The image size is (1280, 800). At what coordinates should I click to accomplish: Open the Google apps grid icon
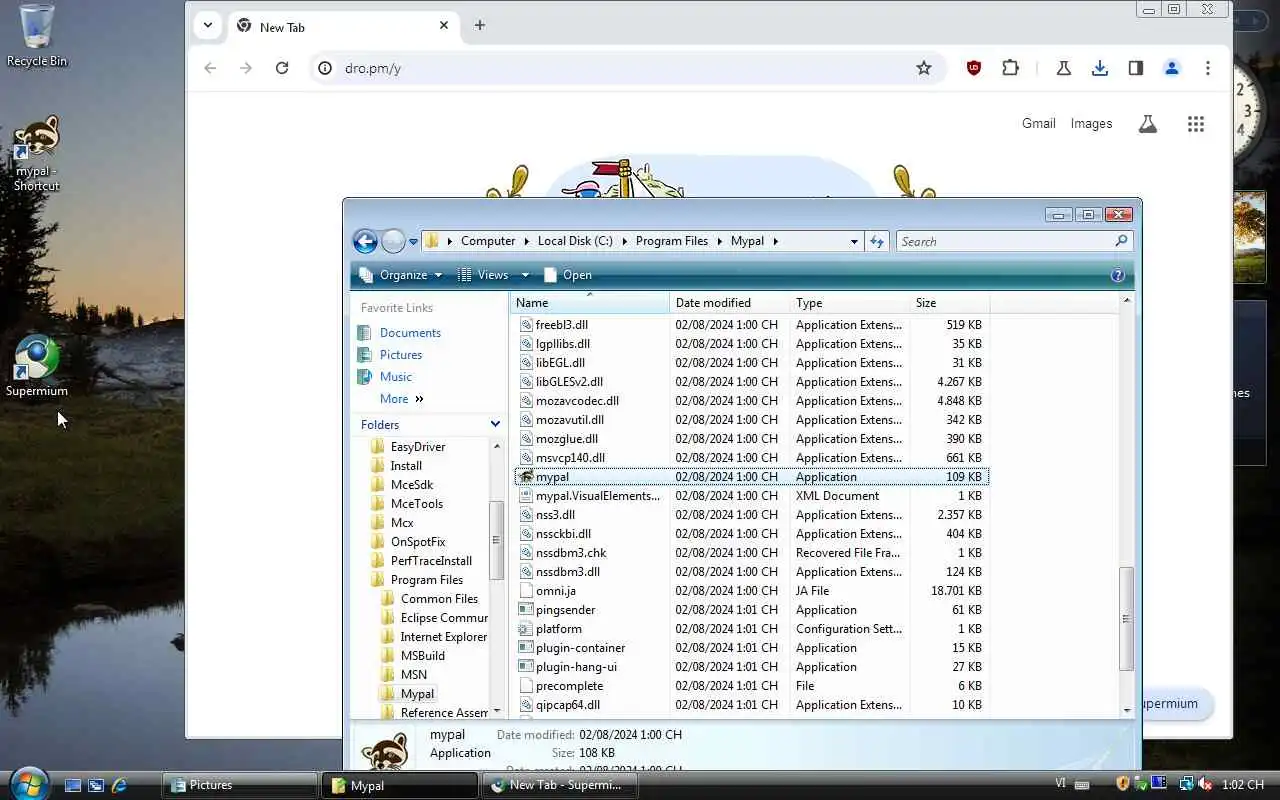click(x=1196, y=124)
